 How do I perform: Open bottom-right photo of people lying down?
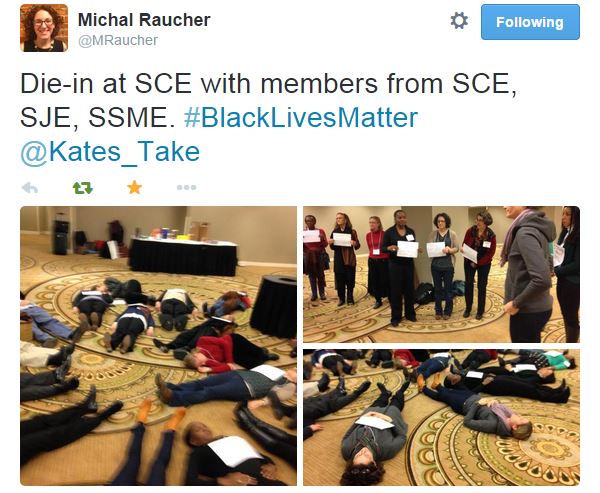[441, 417]
